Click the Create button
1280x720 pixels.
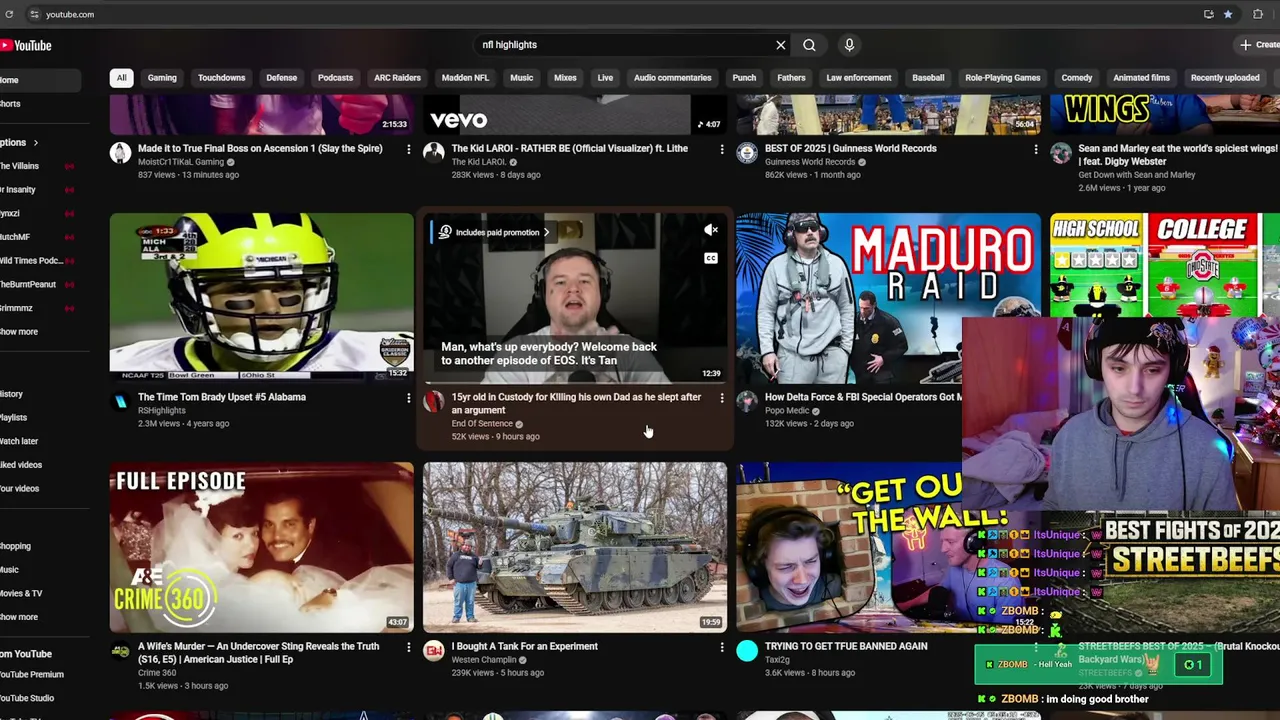(x=1258, y=45)
